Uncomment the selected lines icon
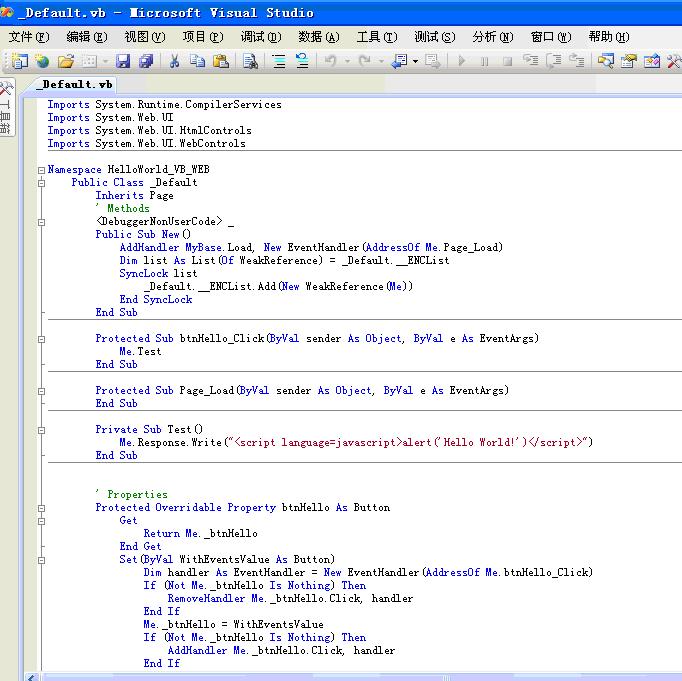Viewport: 682px width, 681px height. pyautogui.click(x=302, y=61)
